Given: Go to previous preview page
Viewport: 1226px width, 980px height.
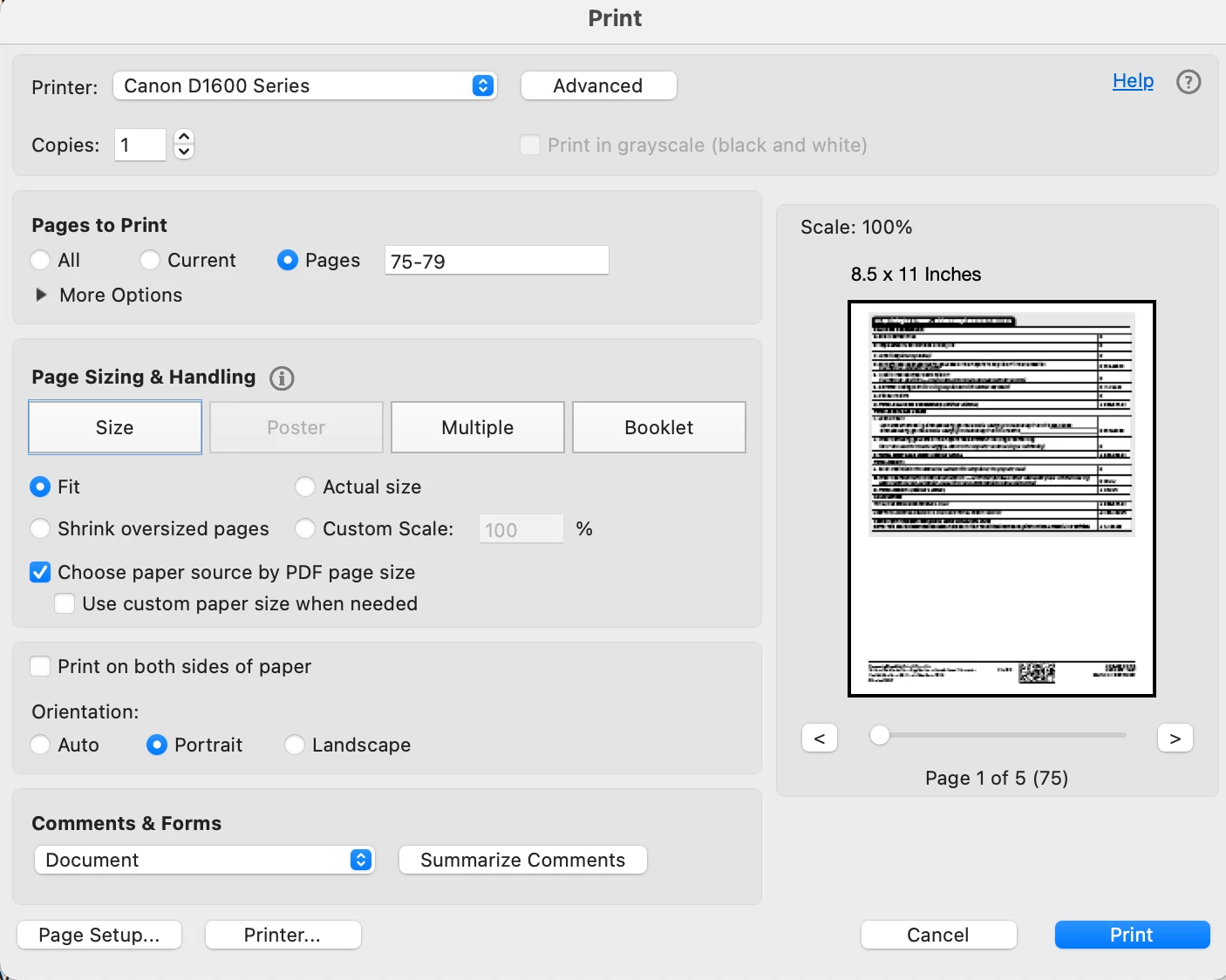Looking at the screenshot, I should [x=820, y=738].
